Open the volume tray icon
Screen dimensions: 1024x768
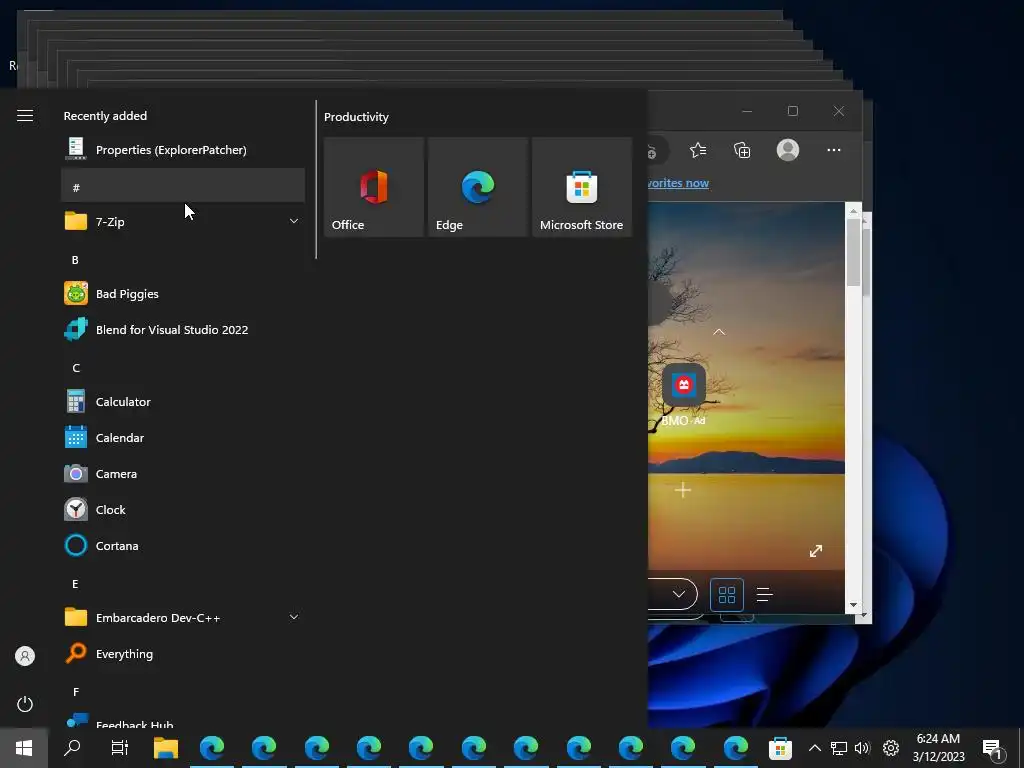point(862,748)
